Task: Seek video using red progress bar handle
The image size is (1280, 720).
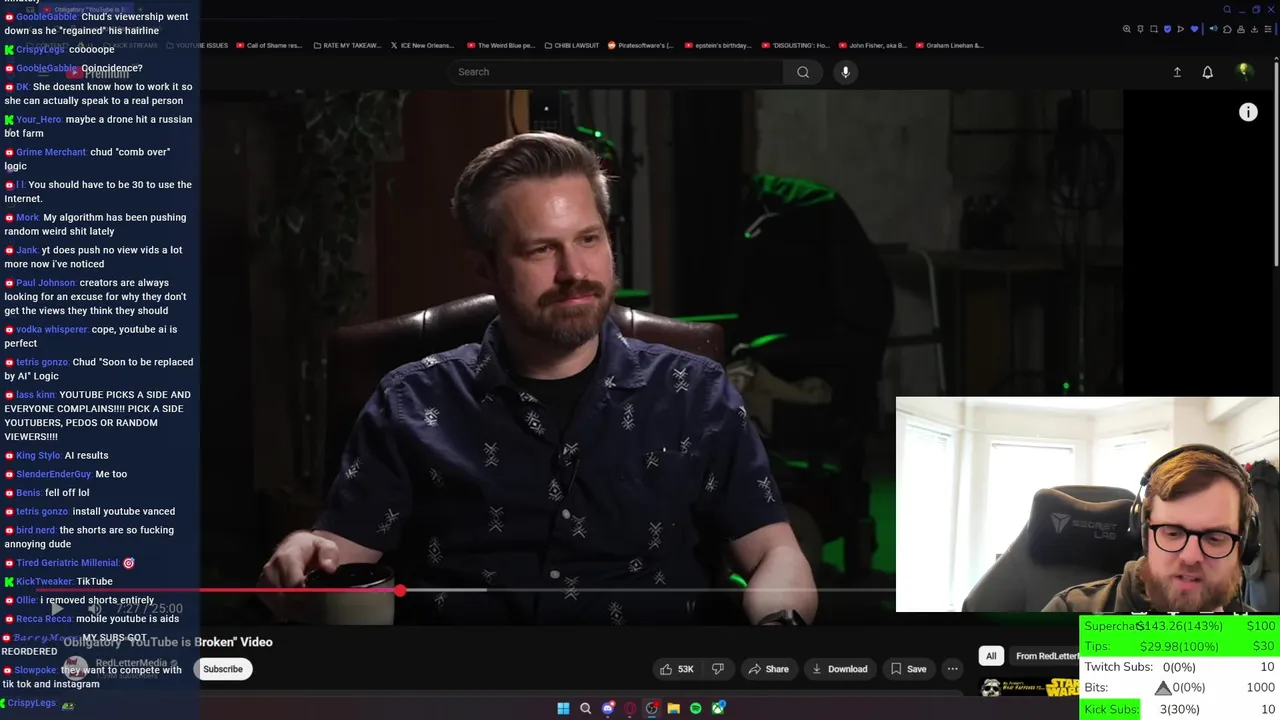Action: pos(400,591)
